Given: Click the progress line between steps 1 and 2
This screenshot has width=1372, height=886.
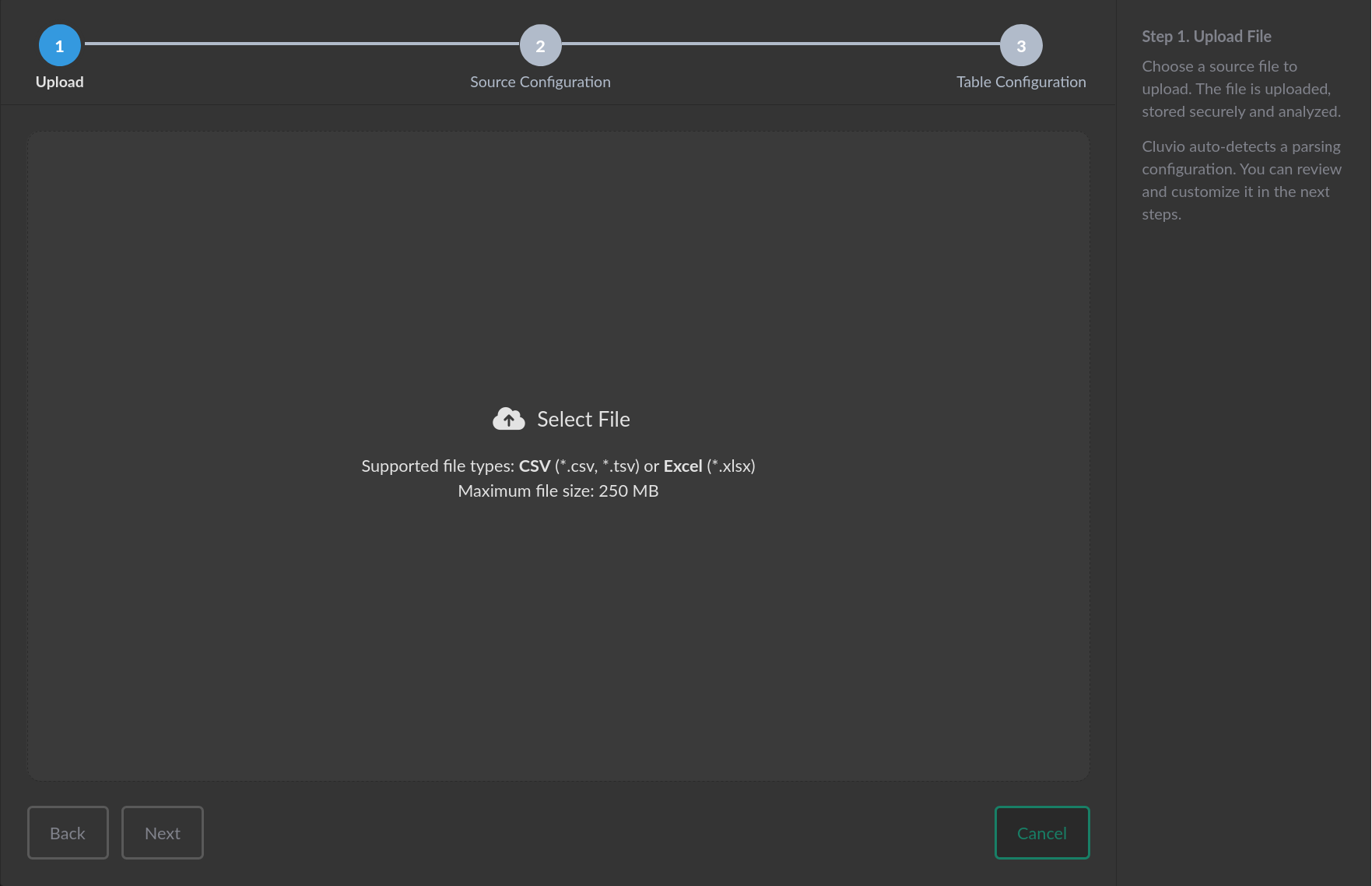Looking at the screenshot, I should click(x=302, y=44).
